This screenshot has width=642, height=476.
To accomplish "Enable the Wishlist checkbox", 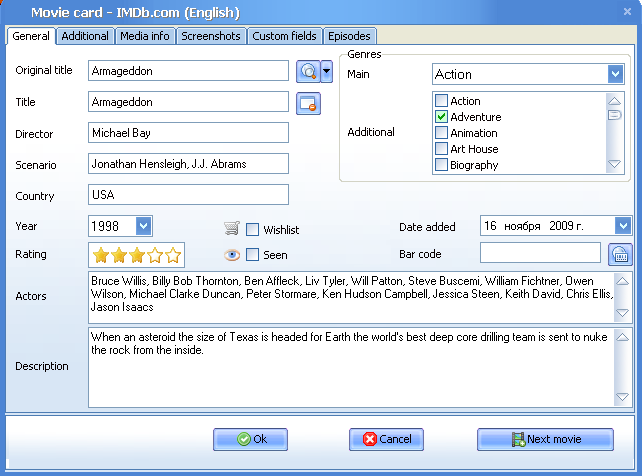I will (x=252, y=230).
